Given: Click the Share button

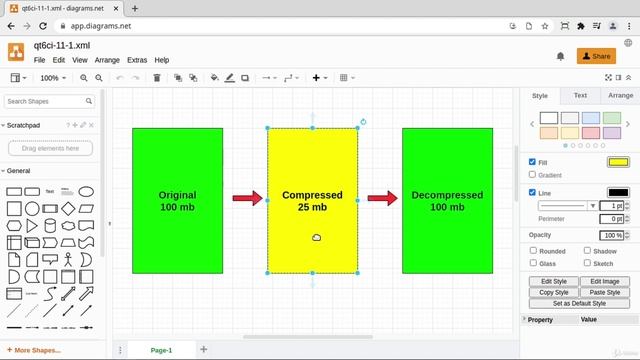Looking at the screenshot, I should point(596,56).
